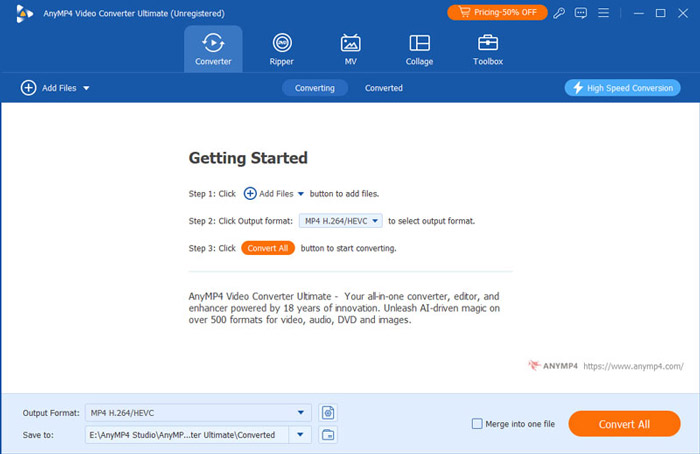The height and width of the screenshot is (454, 700).
Task: Close the AnyMP4 window
Action: coord(683,13)
